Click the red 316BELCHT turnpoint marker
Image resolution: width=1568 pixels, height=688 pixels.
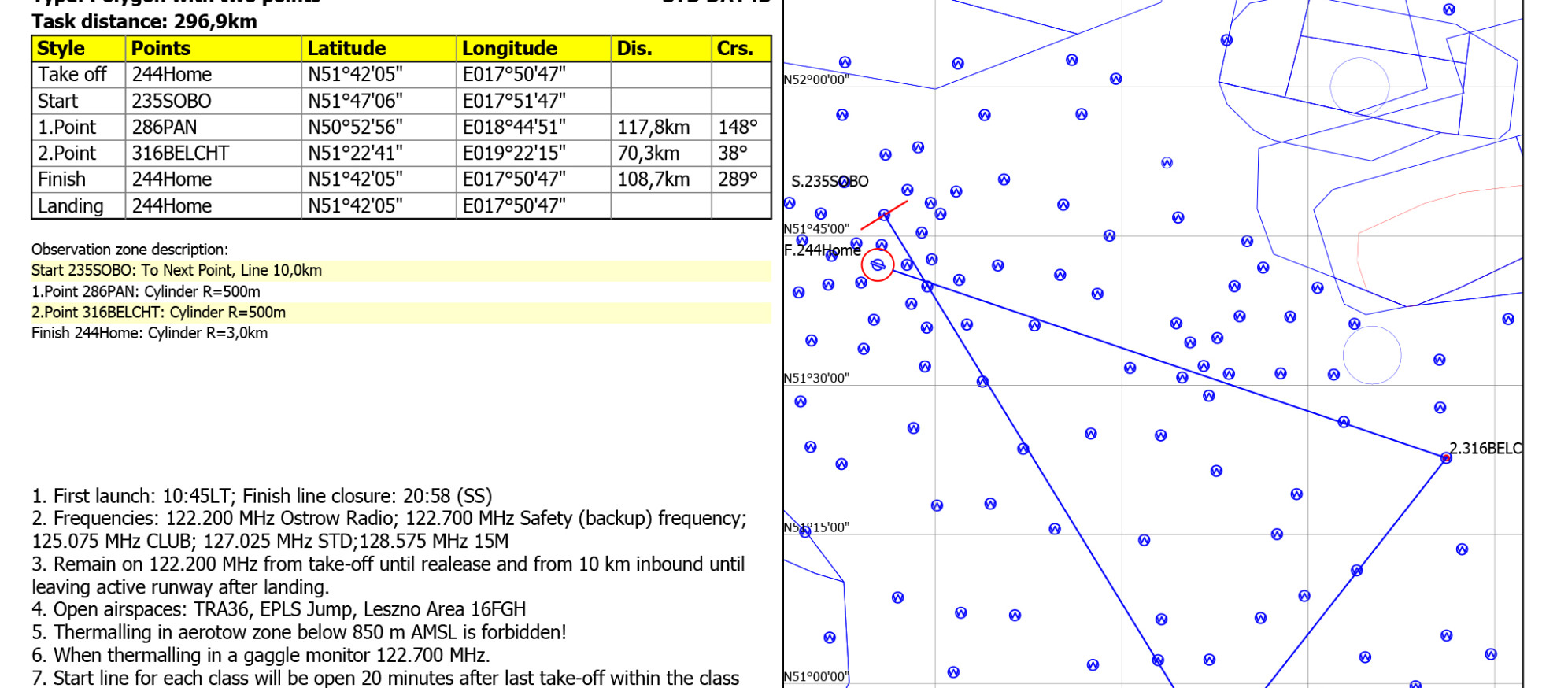tap(1445, 457)
